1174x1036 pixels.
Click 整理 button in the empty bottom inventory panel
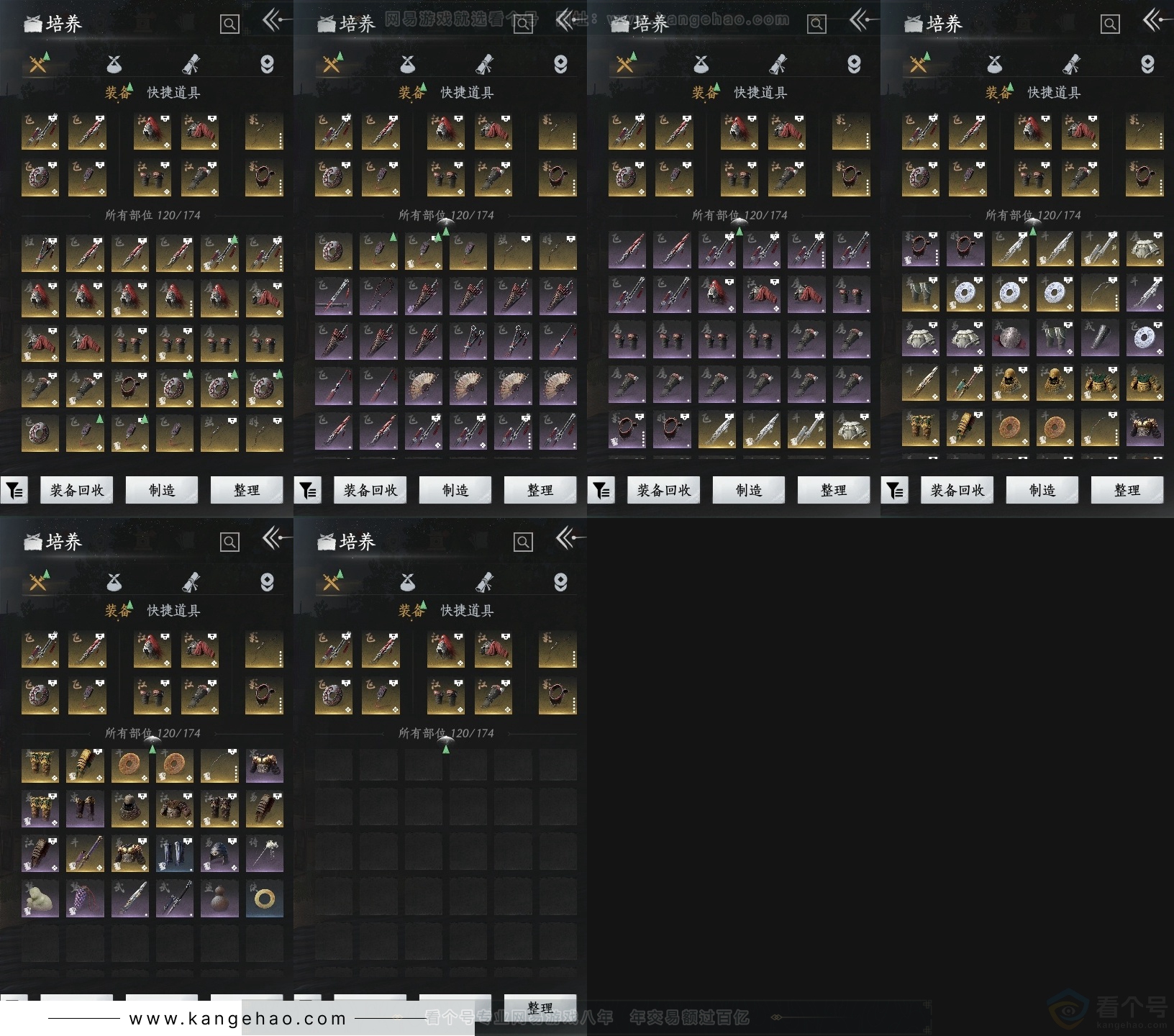click(x=540, y=1007)
